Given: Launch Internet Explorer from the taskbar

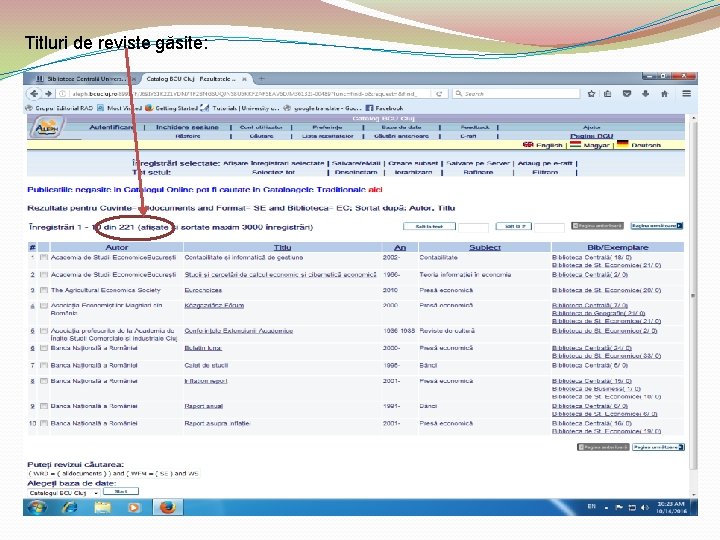Looking at the screenshot, I should (70, 507).
